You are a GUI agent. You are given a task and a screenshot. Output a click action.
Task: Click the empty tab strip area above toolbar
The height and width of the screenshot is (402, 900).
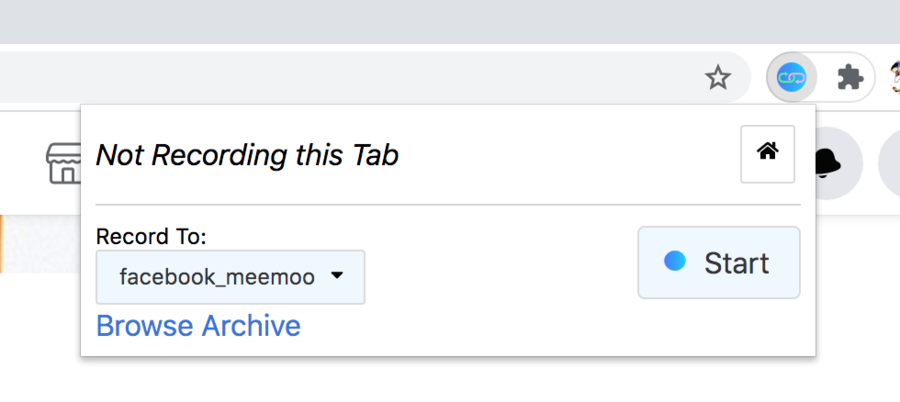[450, 21]
